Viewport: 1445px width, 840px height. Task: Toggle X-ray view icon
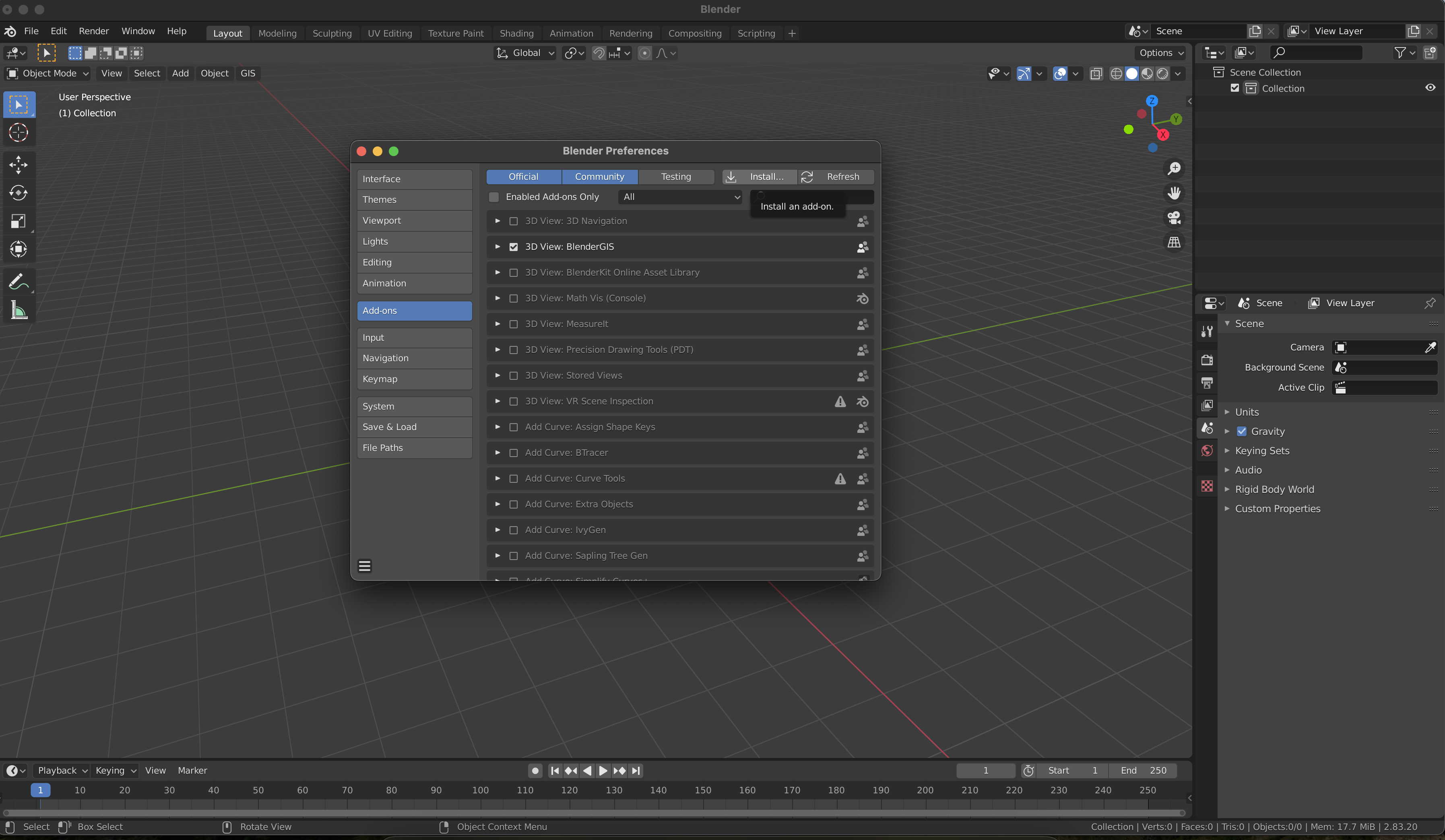pyautogui.click(x=1096, y=73)
